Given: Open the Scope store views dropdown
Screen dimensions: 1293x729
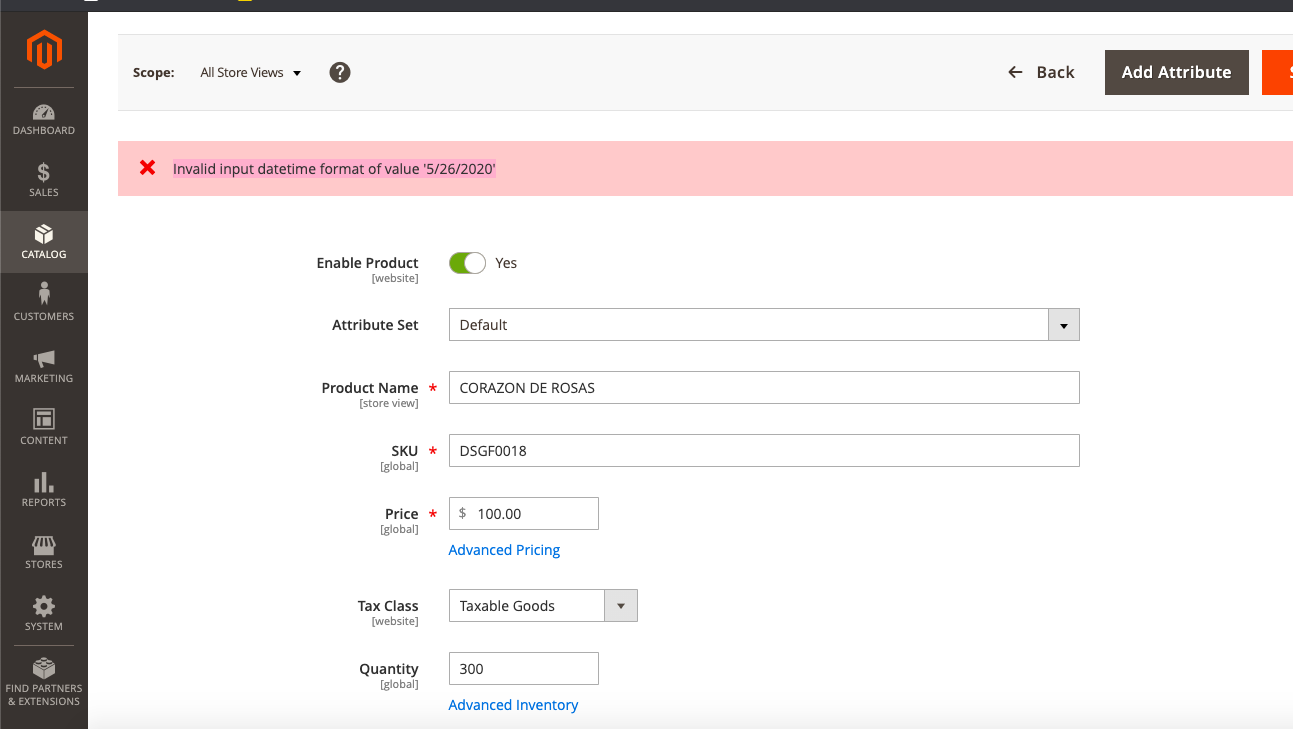Looking at the screenshot, I should [x=249, y=72].
